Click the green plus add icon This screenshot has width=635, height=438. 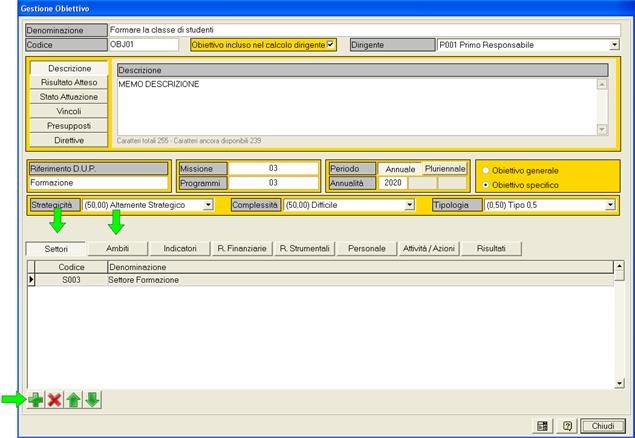click(x=36, y=400)
